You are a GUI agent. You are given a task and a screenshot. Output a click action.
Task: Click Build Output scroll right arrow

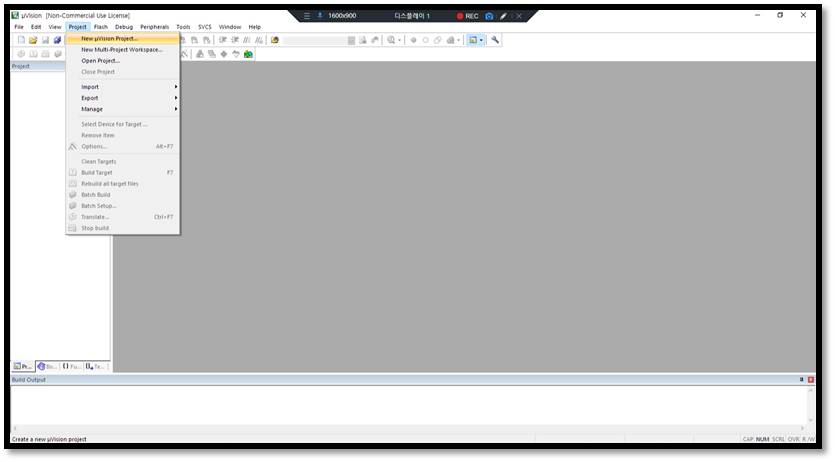click(802, 428)
